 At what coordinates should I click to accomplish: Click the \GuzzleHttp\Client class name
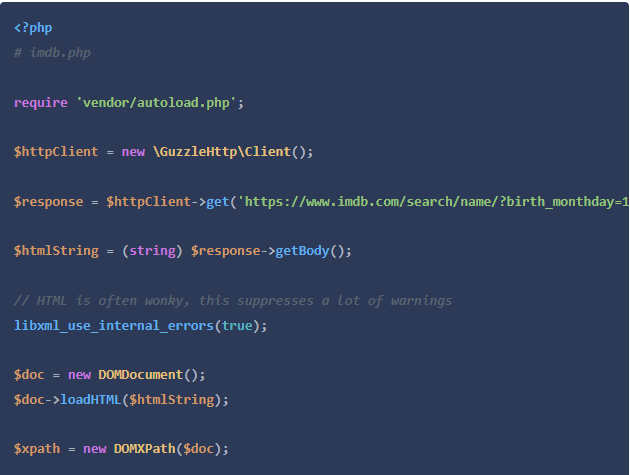tap(222, 152)
